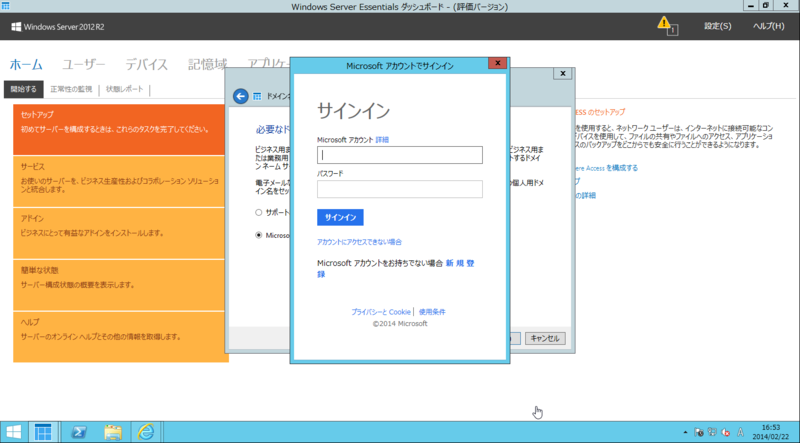Click the muted speaker tray icon
This screenshot has height=443, width=800.
coord(726,432)
